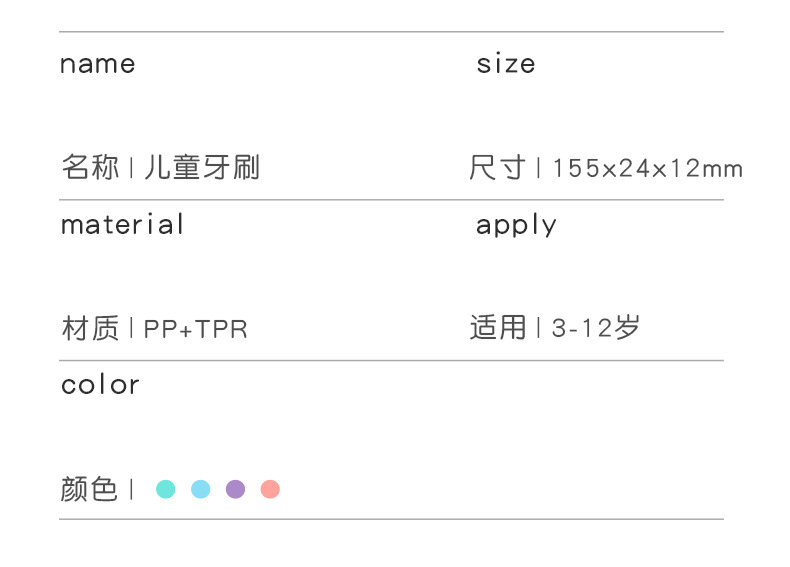Select the 儿童牙刷 product name text

pos(202,167)
